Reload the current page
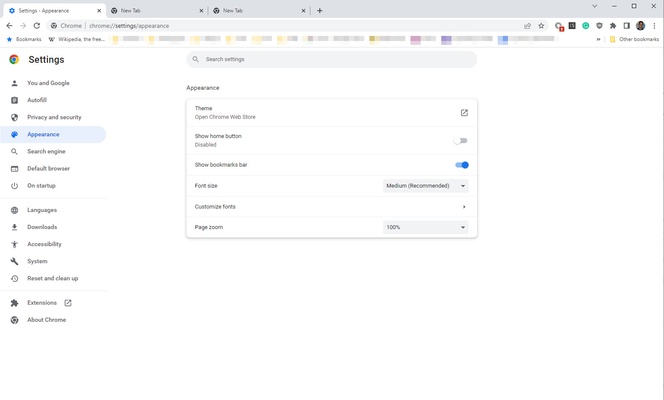The image size is (664, 400). (x=37, y=26)
